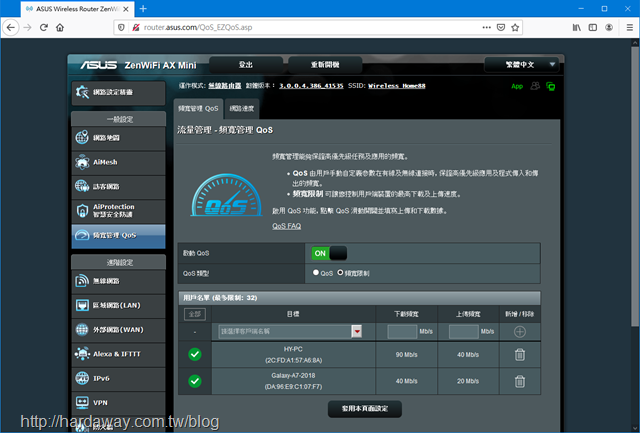This screenshot has height=433, width=640.
Task: Close the ASUS Wireless Router tab
Action: 126,9
